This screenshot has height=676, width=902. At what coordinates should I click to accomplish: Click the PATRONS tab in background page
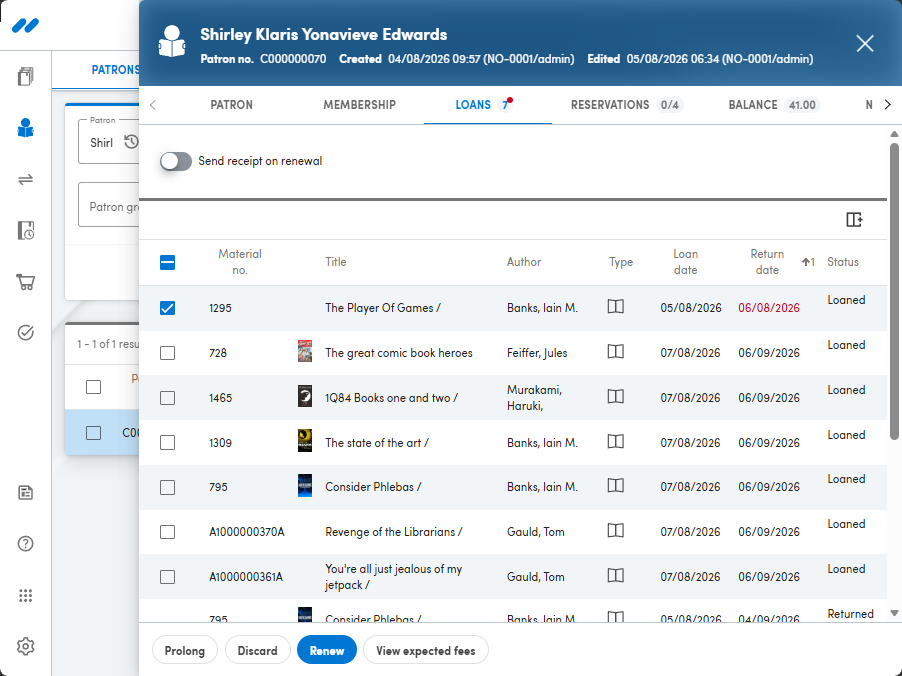coord(115,70)
